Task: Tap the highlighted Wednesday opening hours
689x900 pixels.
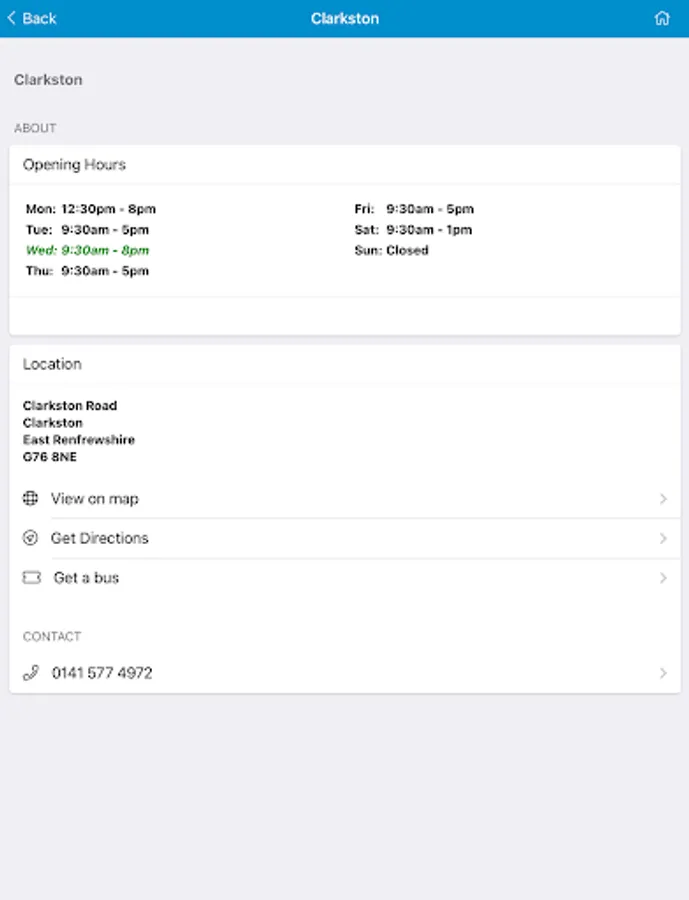Action: coord(88,250)
